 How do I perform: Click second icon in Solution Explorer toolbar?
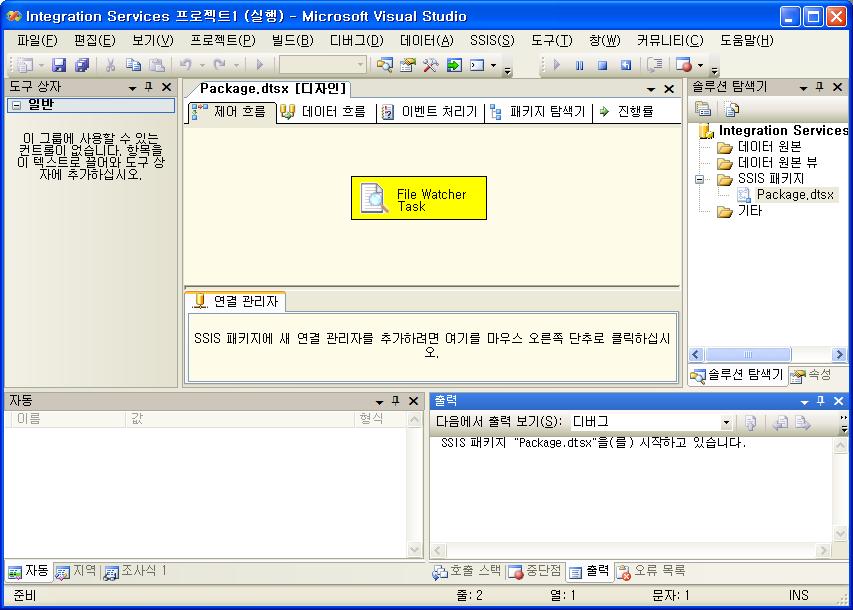tap(732, 109)
